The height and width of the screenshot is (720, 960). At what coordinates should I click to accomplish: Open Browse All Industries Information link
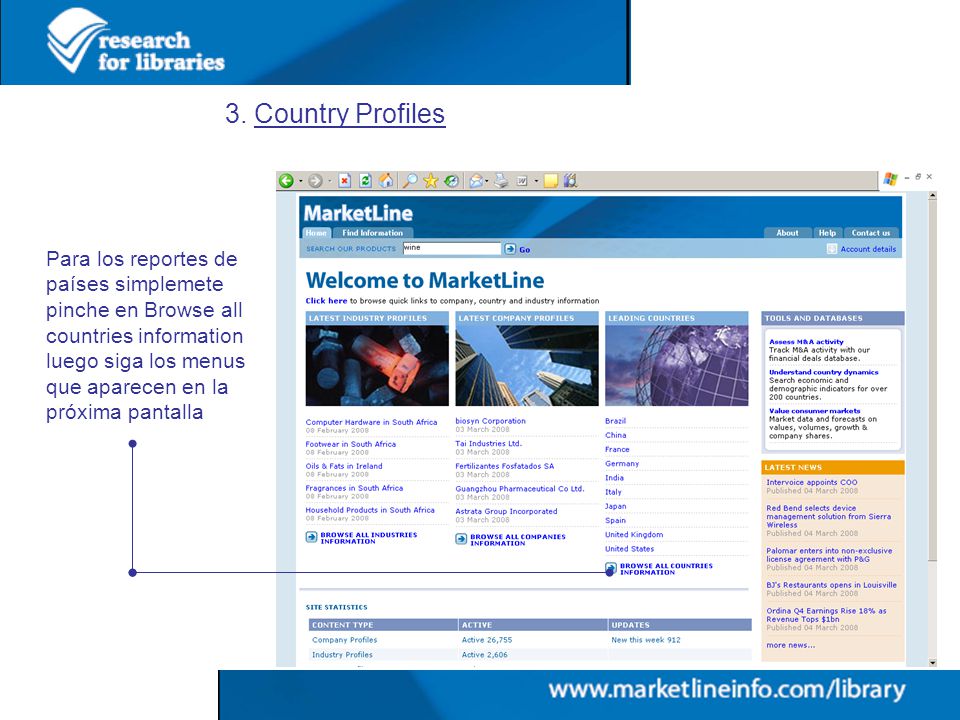[x=369, y=538]
